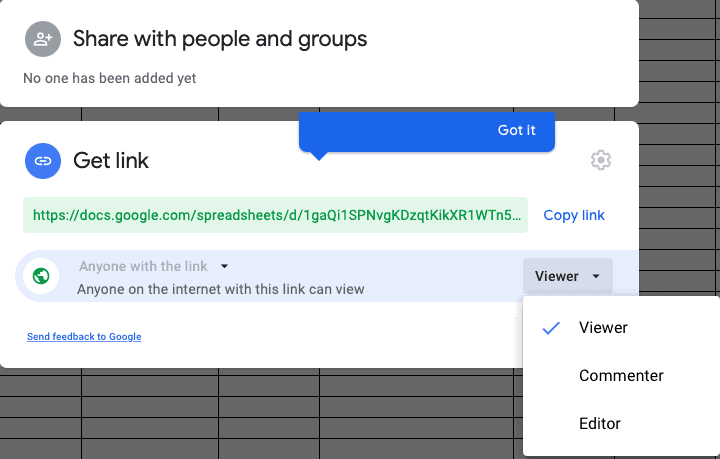
Task: Click the Get link heading
Action: coord(111,161)
